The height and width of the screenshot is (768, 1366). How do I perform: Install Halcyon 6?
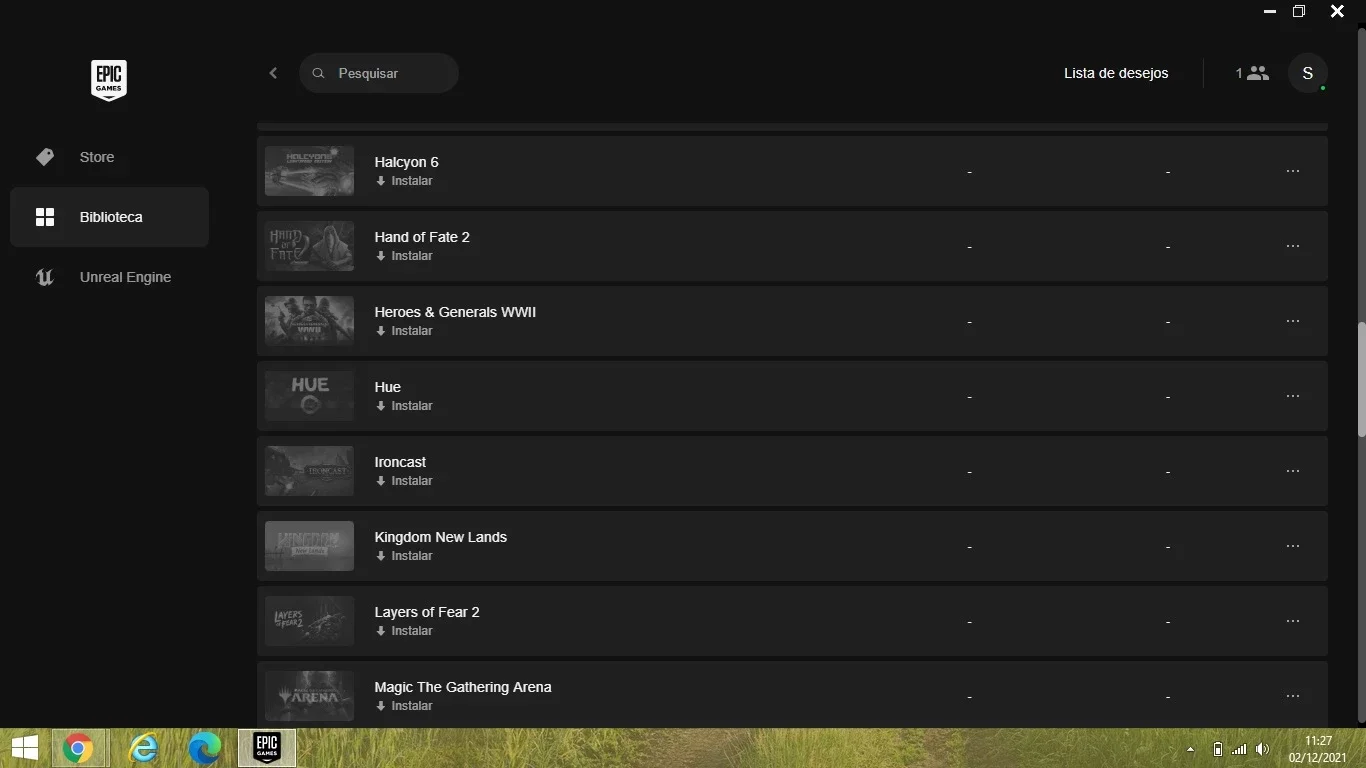click(404, 181)
